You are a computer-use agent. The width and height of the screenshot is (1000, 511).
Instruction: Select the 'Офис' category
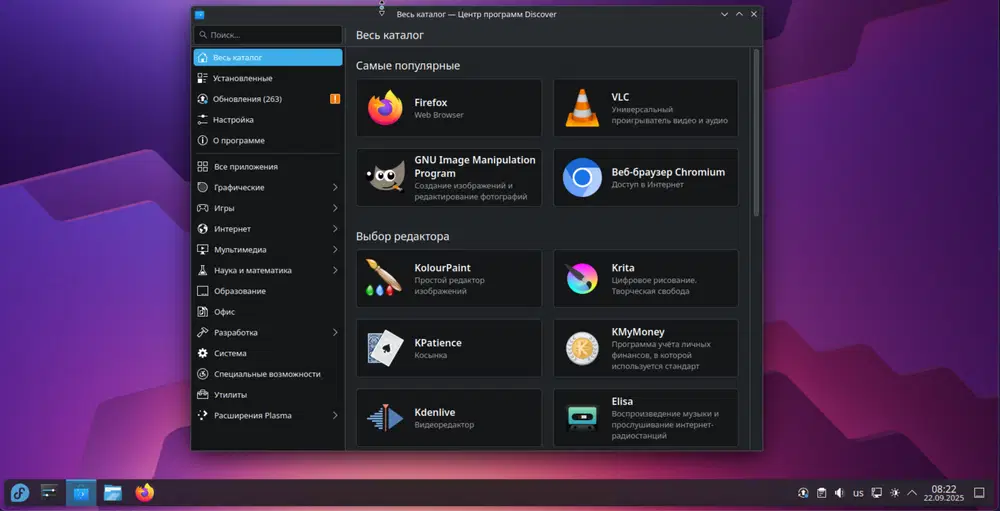(x=268, y=312)
